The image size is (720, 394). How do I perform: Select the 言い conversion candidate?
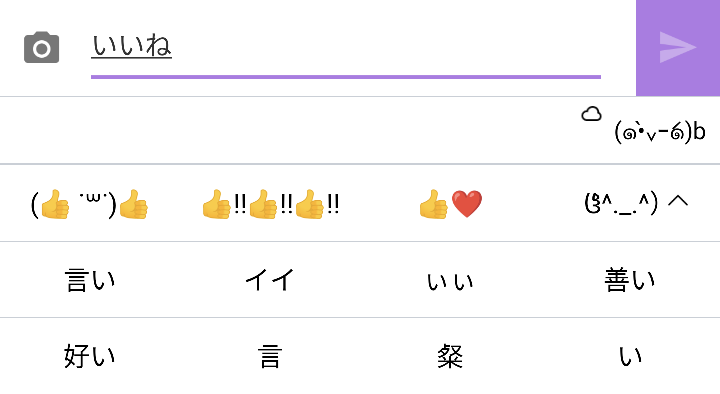pos(90,280)
